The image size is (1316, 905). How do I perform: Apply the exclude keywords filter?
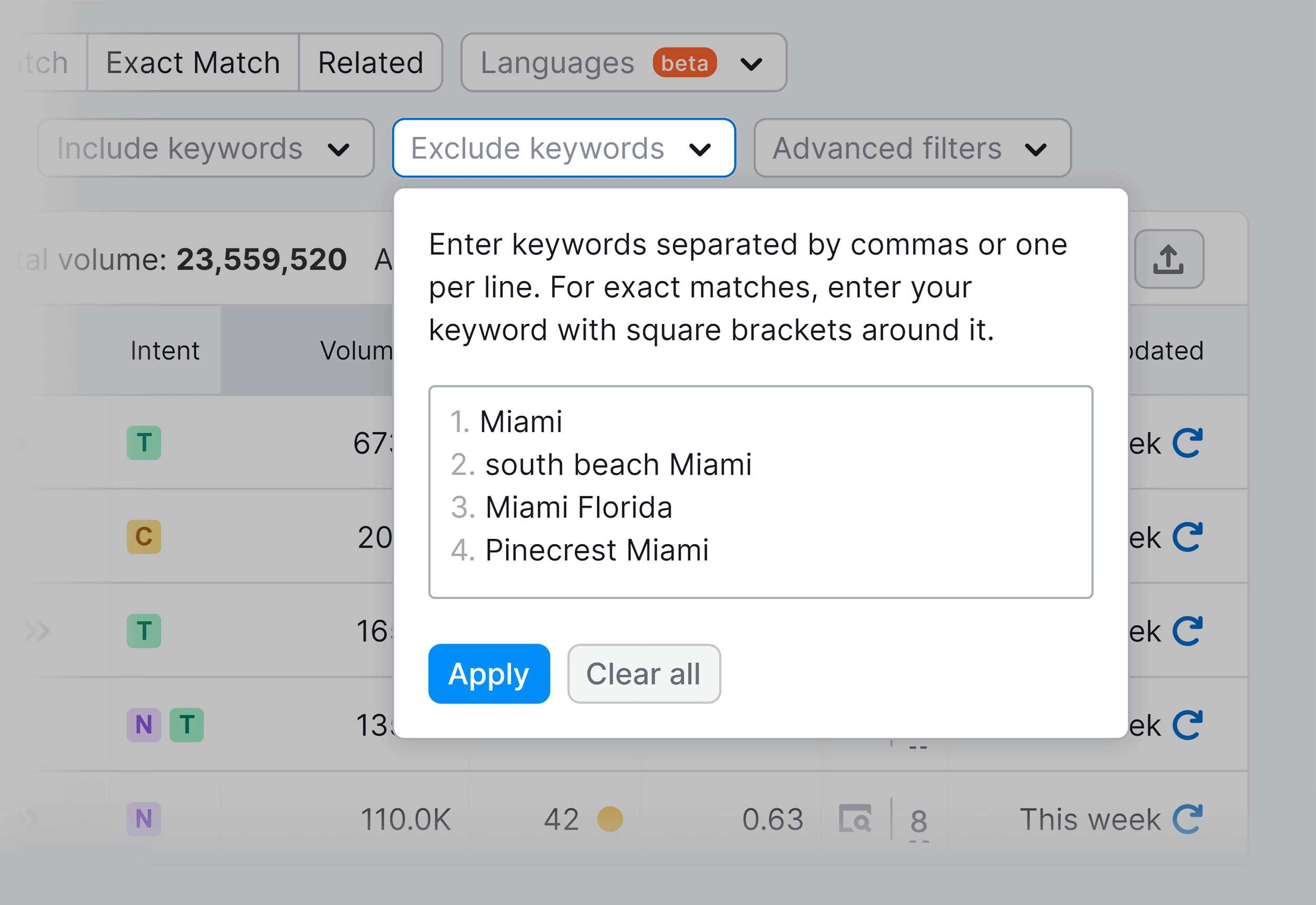coord(488,673)
